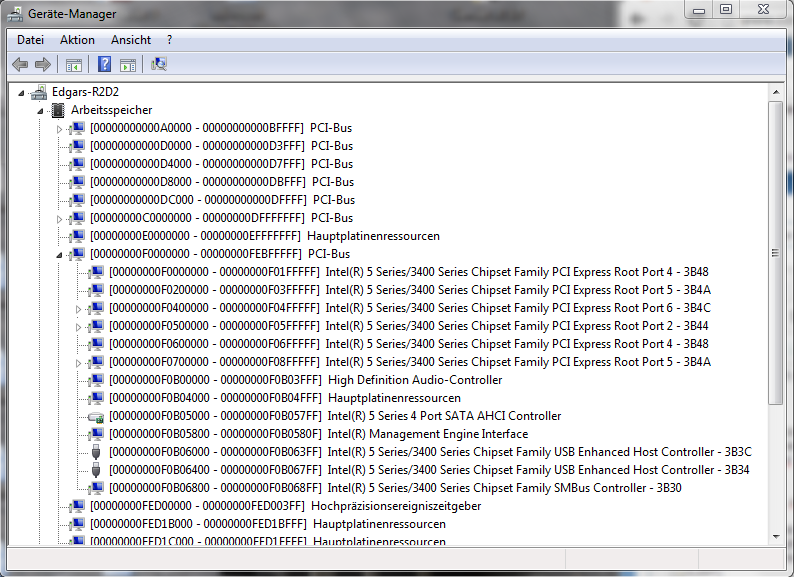Click the Edgars-R2D2 label
This screenshot has height=577, width=794.
click(86, 92)
